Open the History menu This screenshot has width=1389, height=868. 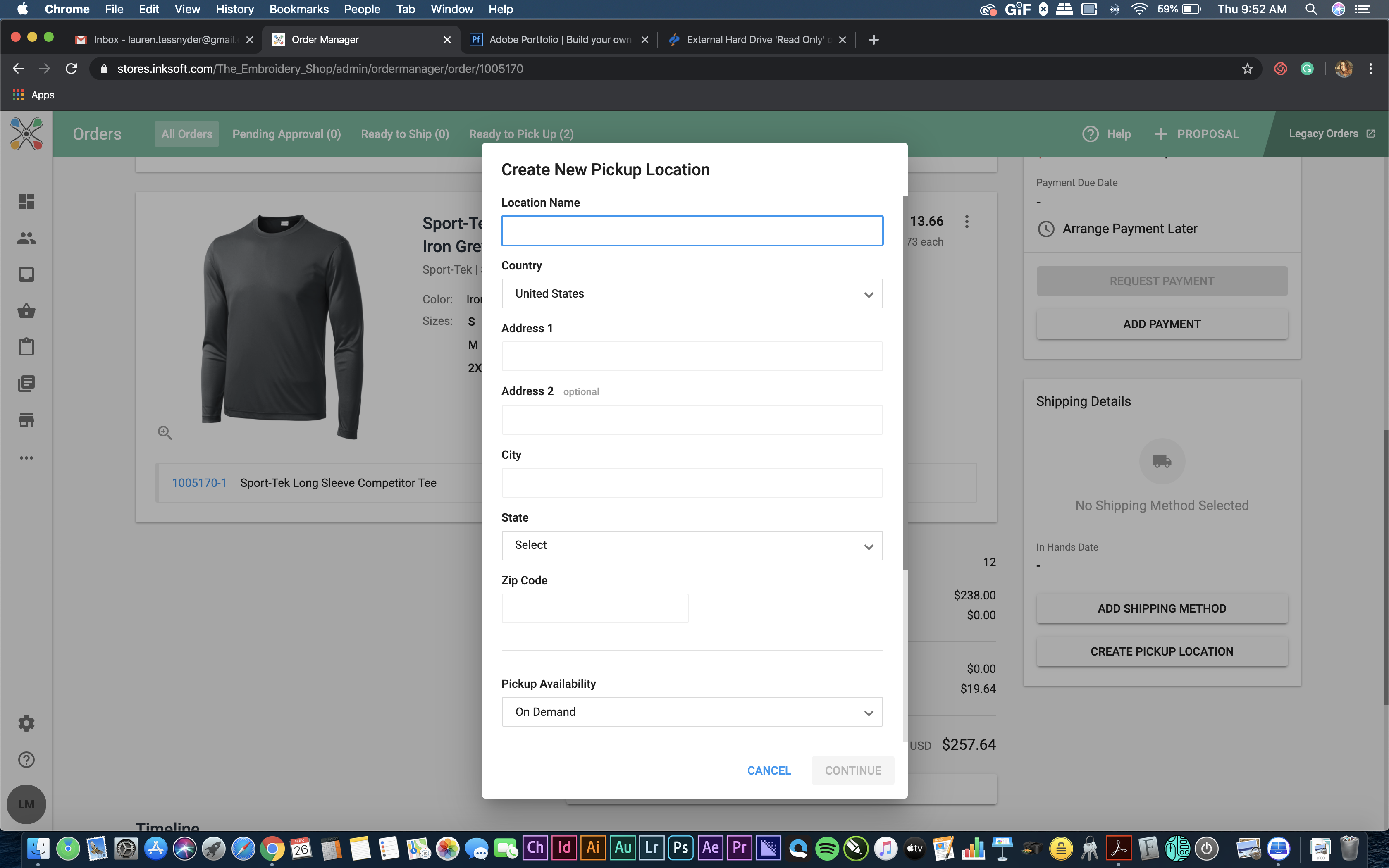coord(235,9)
